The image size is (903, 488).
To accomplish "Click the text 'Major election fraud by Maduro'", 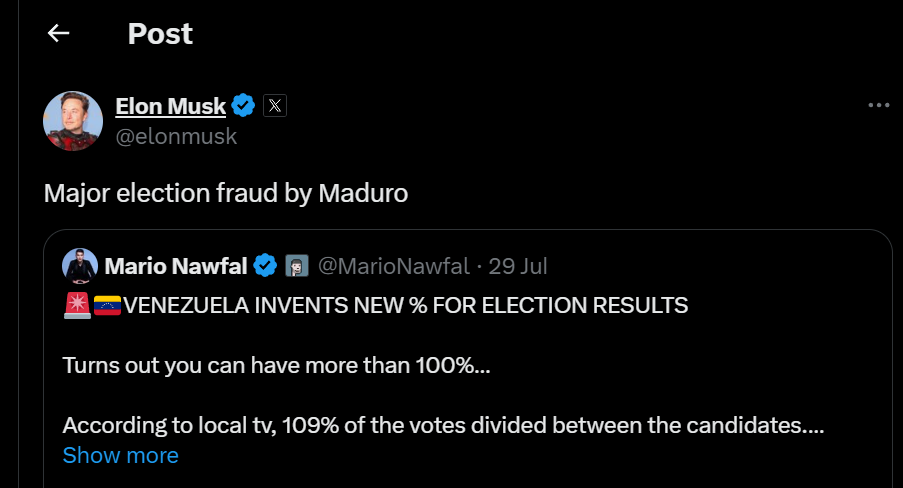I will [226, 193].
